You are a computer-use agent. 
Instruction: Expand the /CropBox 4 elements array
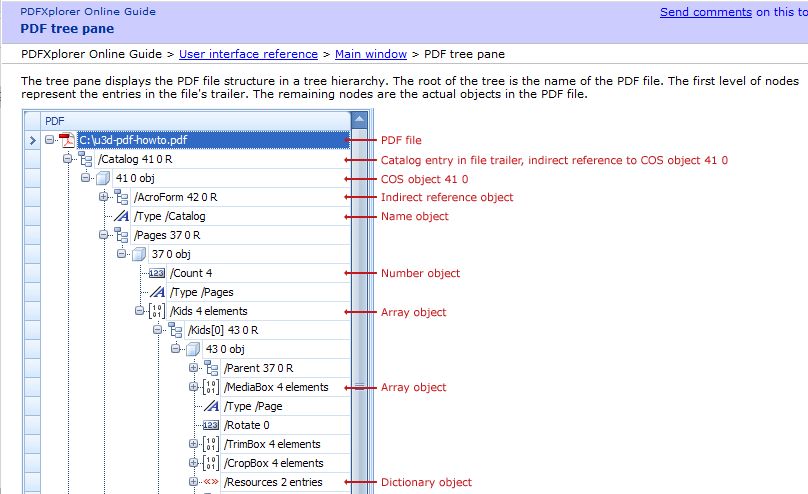tap(193, 463)
